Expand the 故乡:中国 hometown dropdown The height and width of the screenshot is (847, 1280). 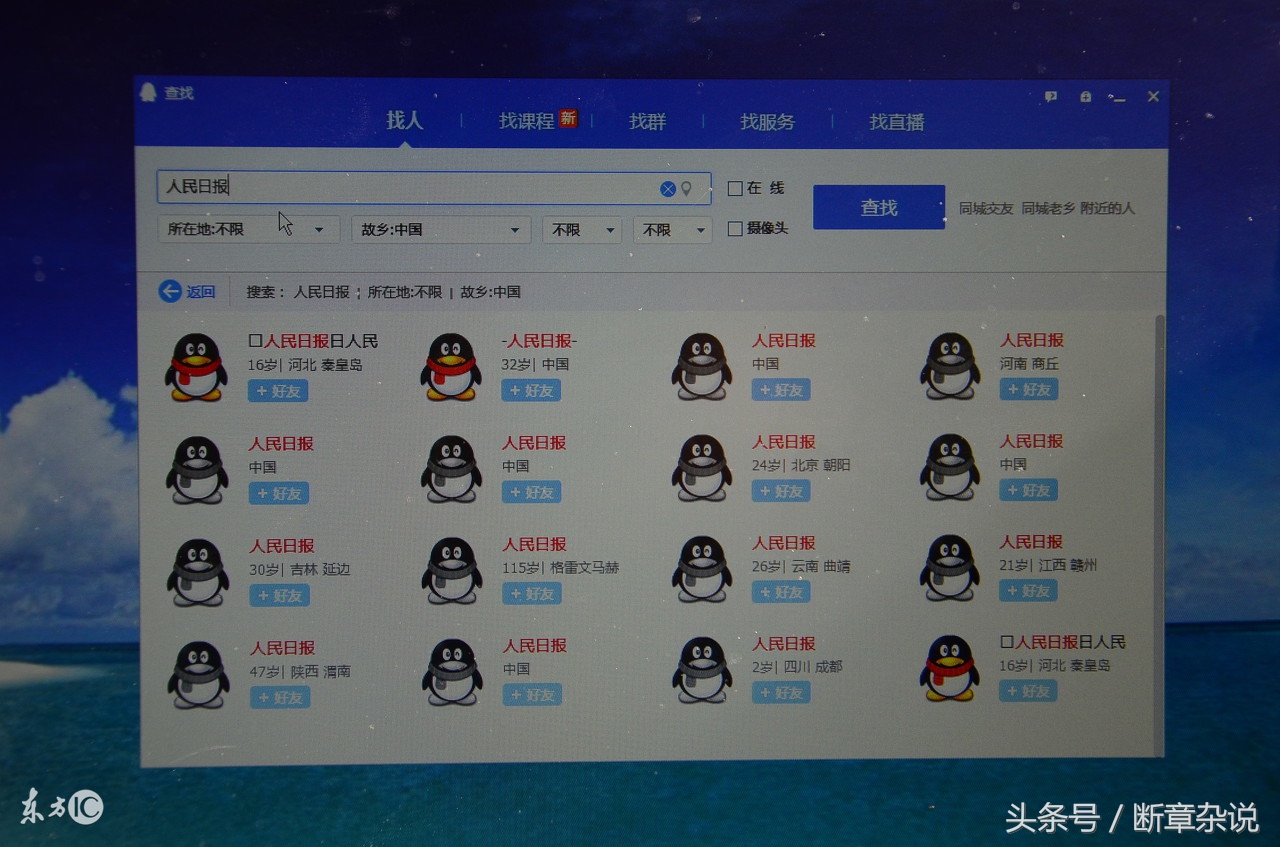tap(440, 229)
